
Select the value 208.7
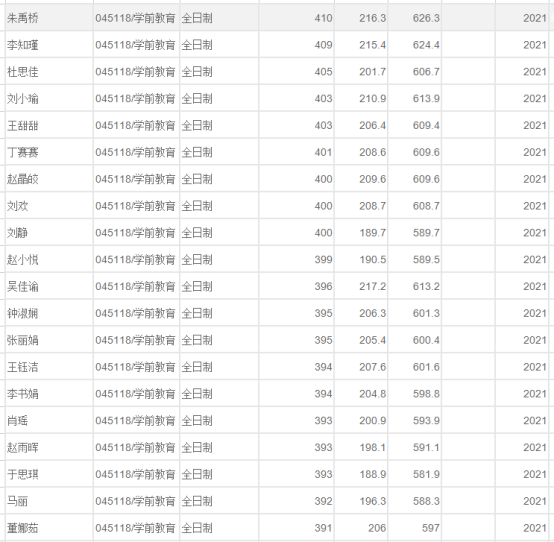373,206
